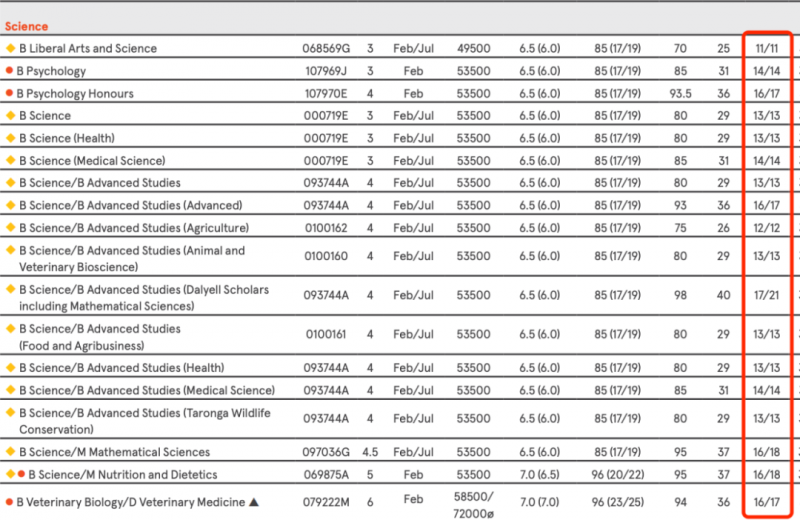Click the yellow diamond beside B Liberal Arts and Science

10,48
